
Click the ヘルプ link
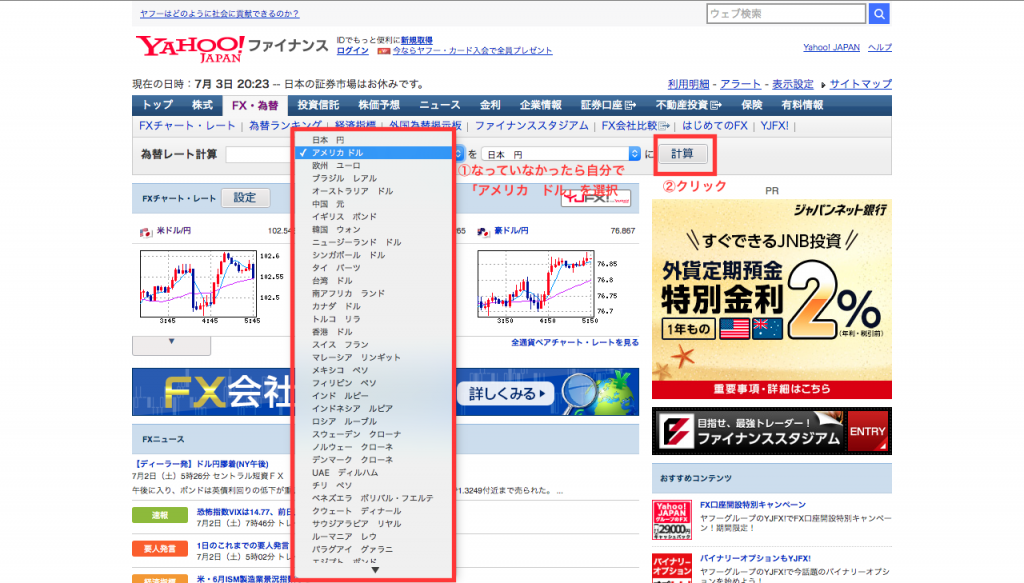[x=880, y=48]
